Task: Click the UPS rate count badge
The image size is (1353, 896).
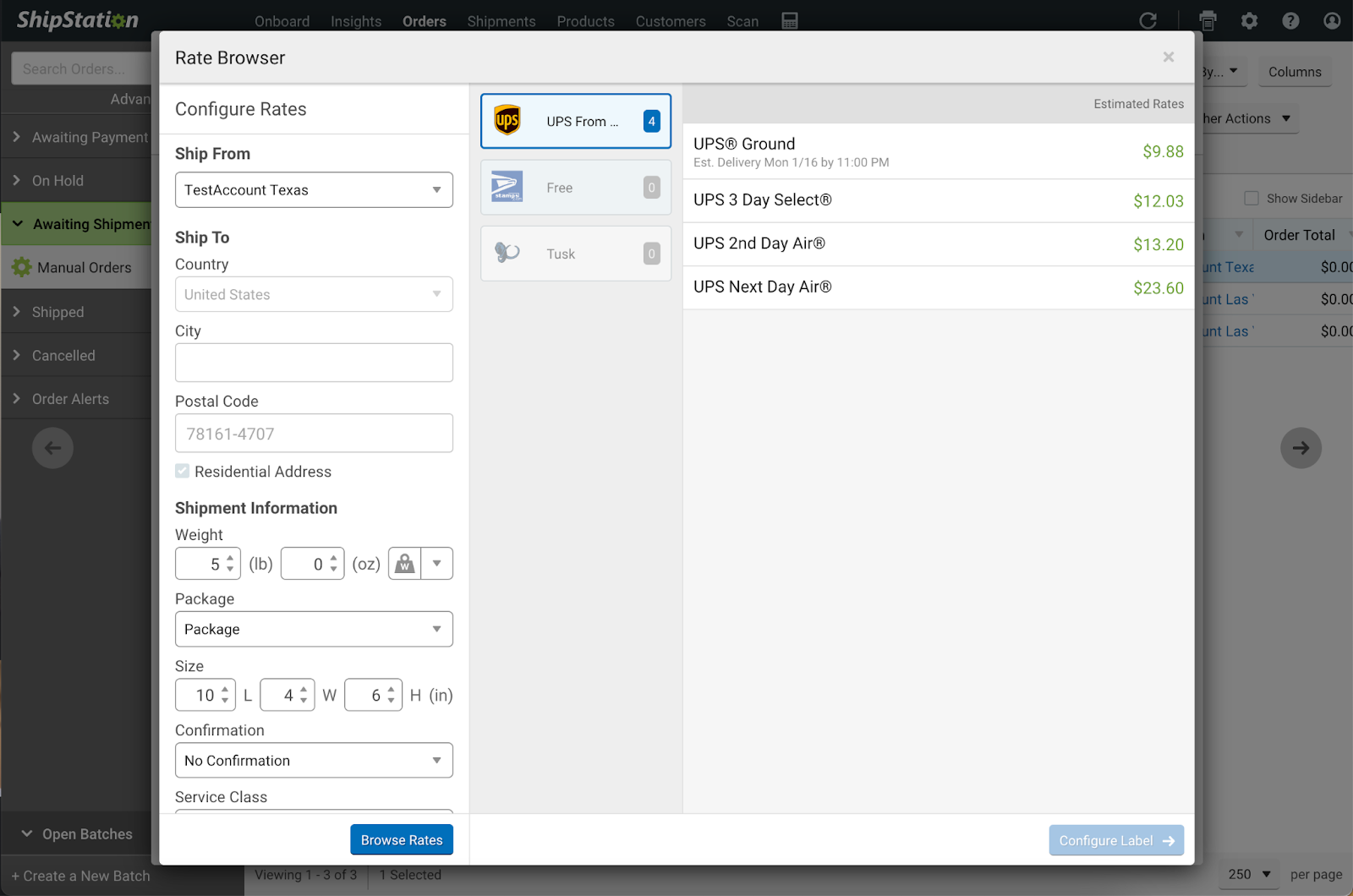Action: pyautogui.click(x=652, y=121)
